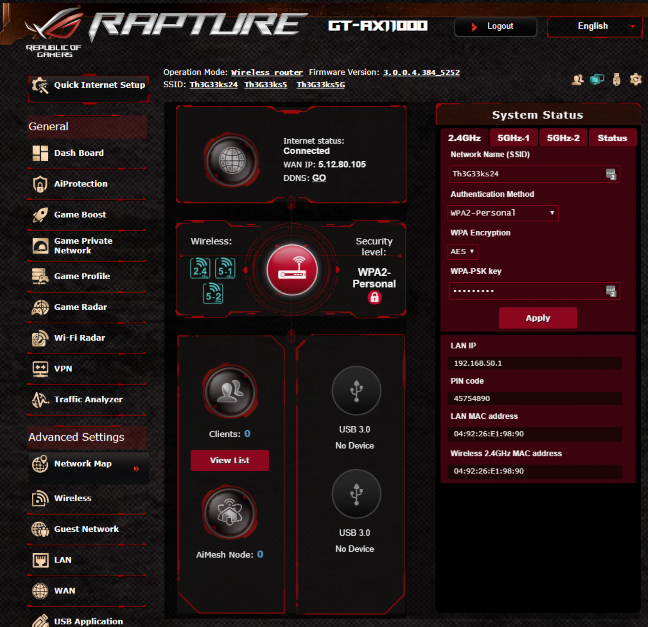Click the Clients count 0
This screenshot has height=627, width=648.
247,434
